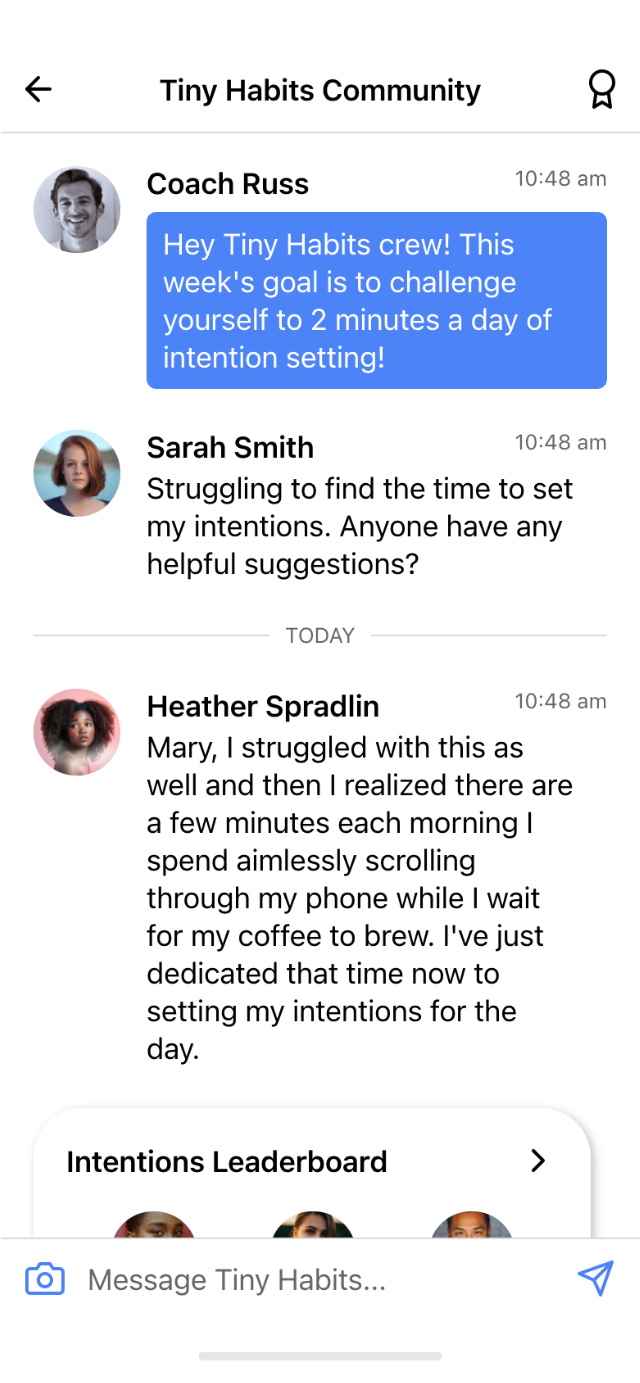Image resolution: width=640 pixels, height=1383 pixels.
Task: Tap the middle leaderboard avatar
Action: (x=313, y=1225)
